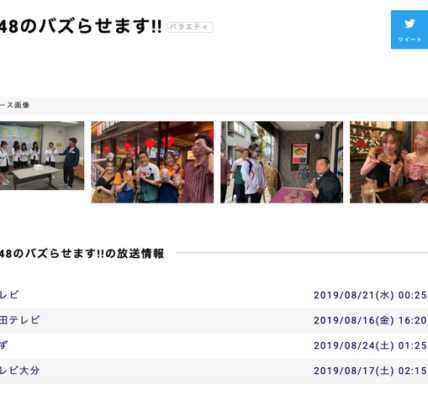Select broadcast time 2019/08/17(土) 02:15
This screenshot has width=428, height=400.
(370, 371)
